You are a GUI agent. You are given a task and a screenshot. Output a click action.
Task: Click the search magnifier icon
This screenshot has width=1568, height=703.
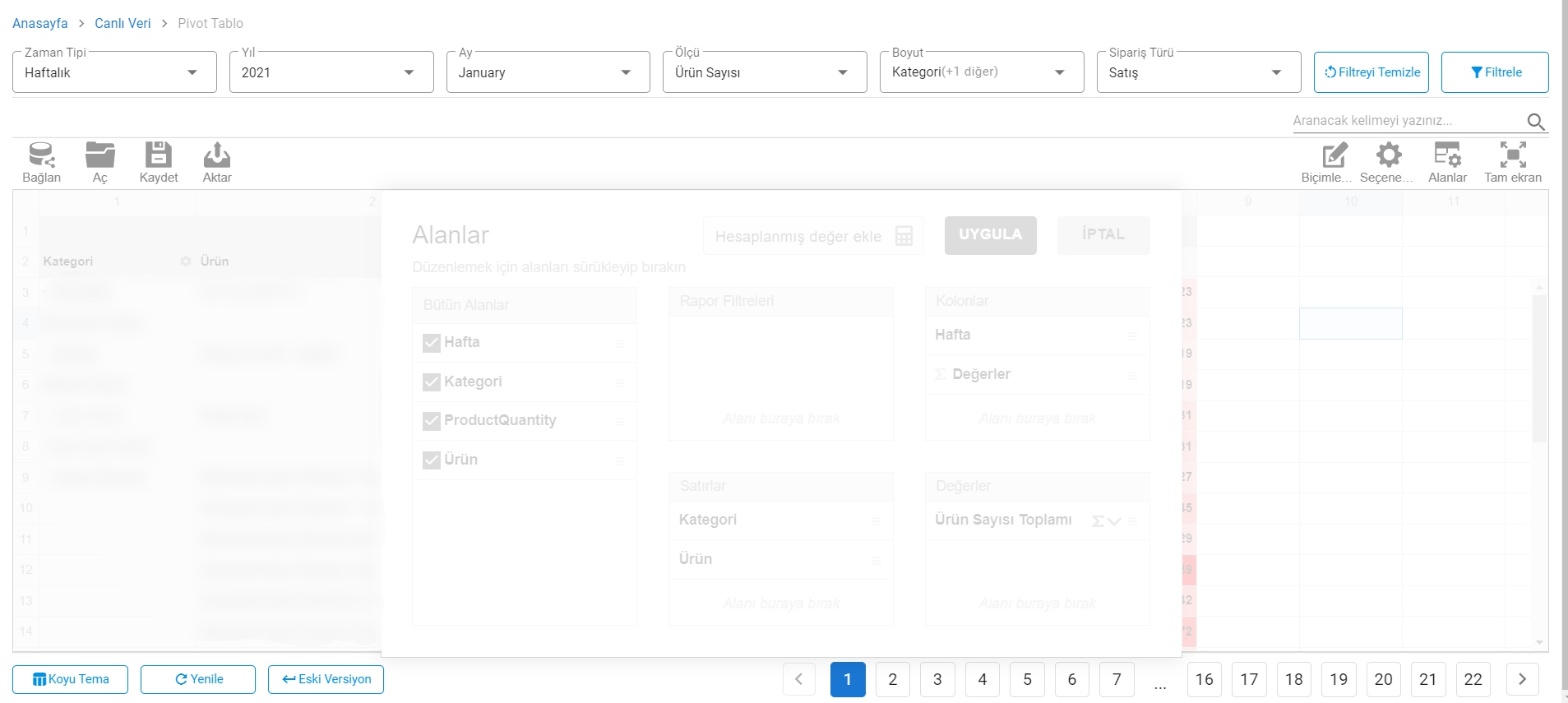point(1536,122)
